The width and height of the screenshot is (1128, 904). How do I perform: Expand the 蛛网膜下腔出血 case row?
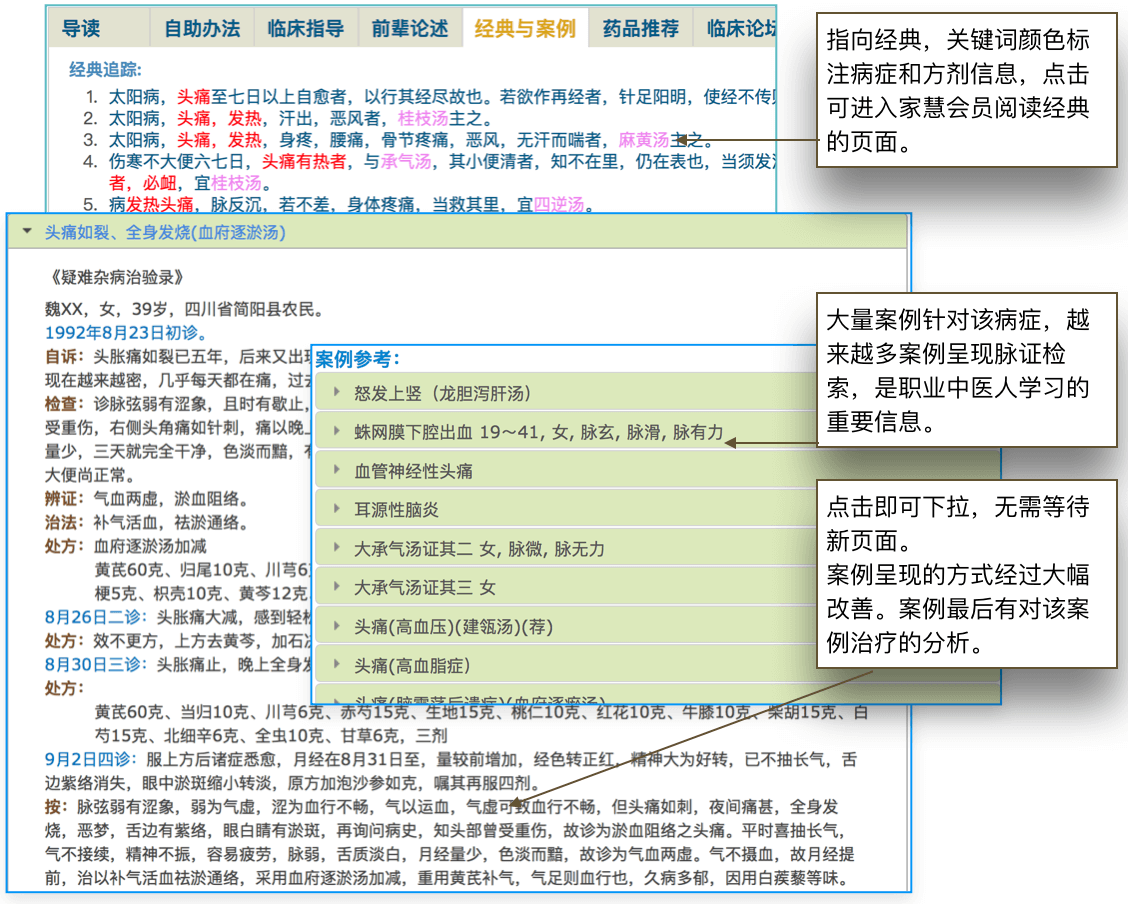coord(338,432)
